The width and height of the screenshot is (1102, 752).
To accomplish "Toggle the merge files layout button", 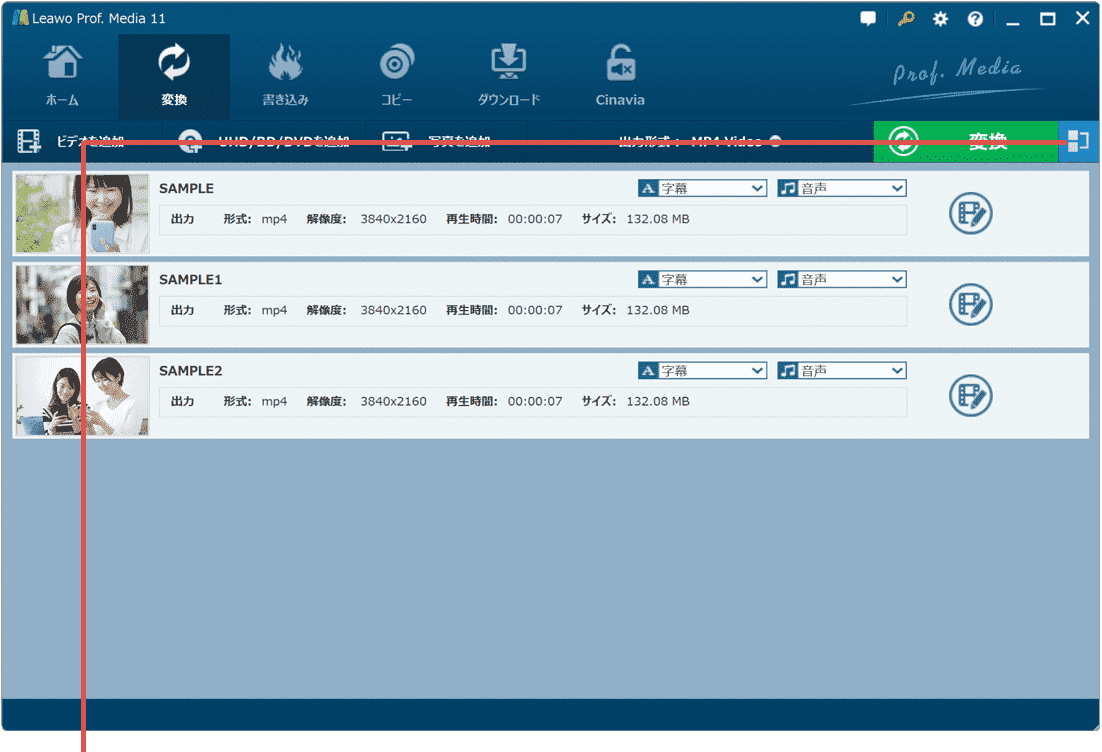I will (1078, 141).
